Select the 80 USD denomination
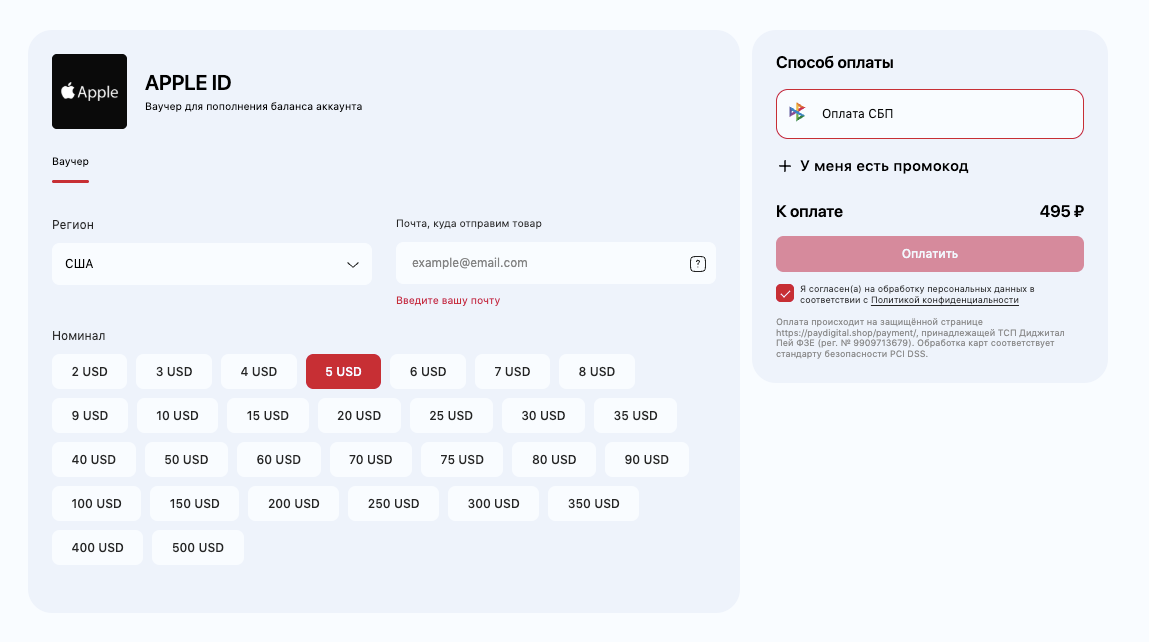Screen dimensions: 1149x642 [554, 460]
